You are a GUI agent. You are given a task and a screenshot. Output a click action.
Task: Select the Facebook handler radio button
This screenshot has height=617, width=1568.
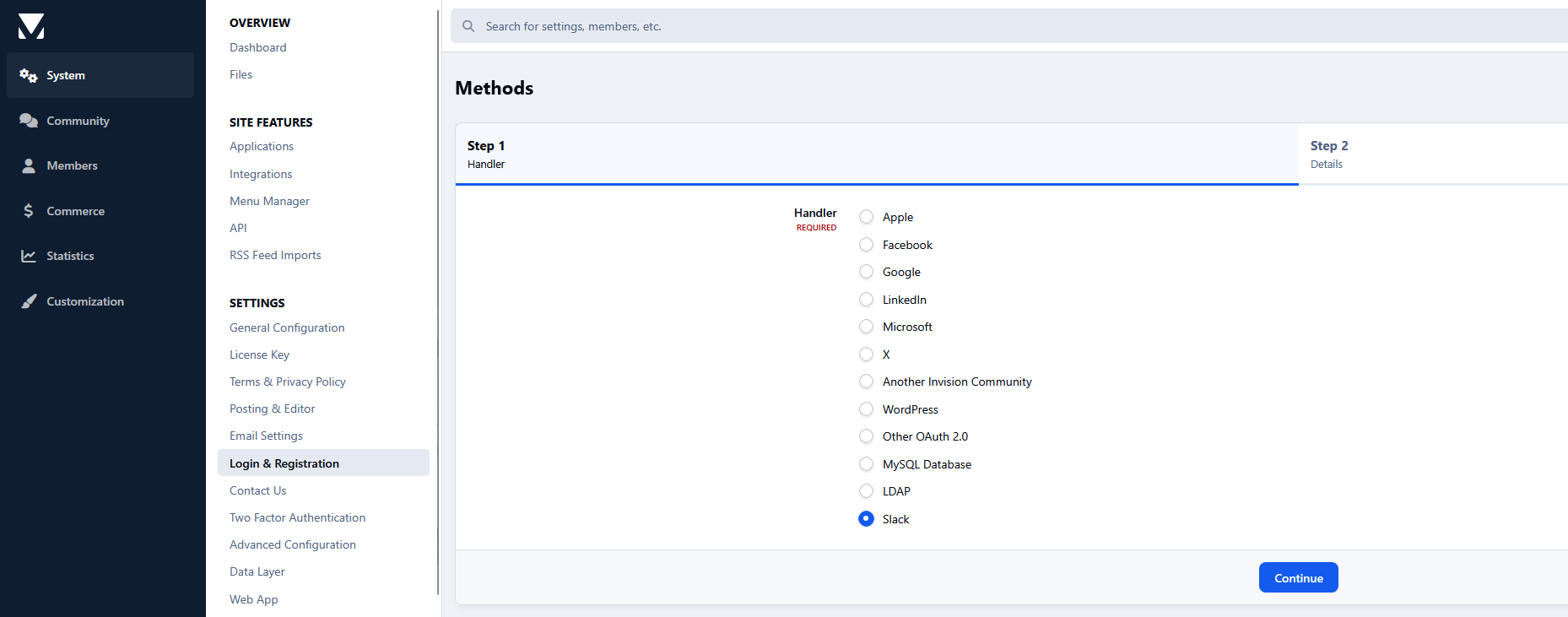pyautogui.click(x=866, y=245)
